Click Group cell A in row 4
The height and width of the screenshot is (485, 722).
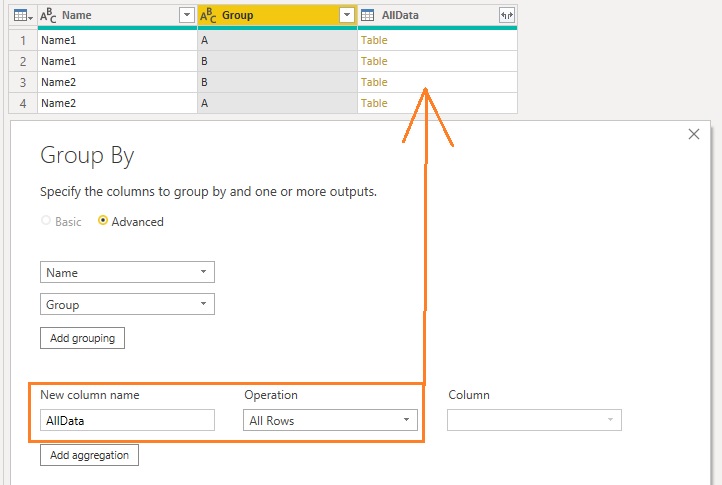tap(277, 103)
